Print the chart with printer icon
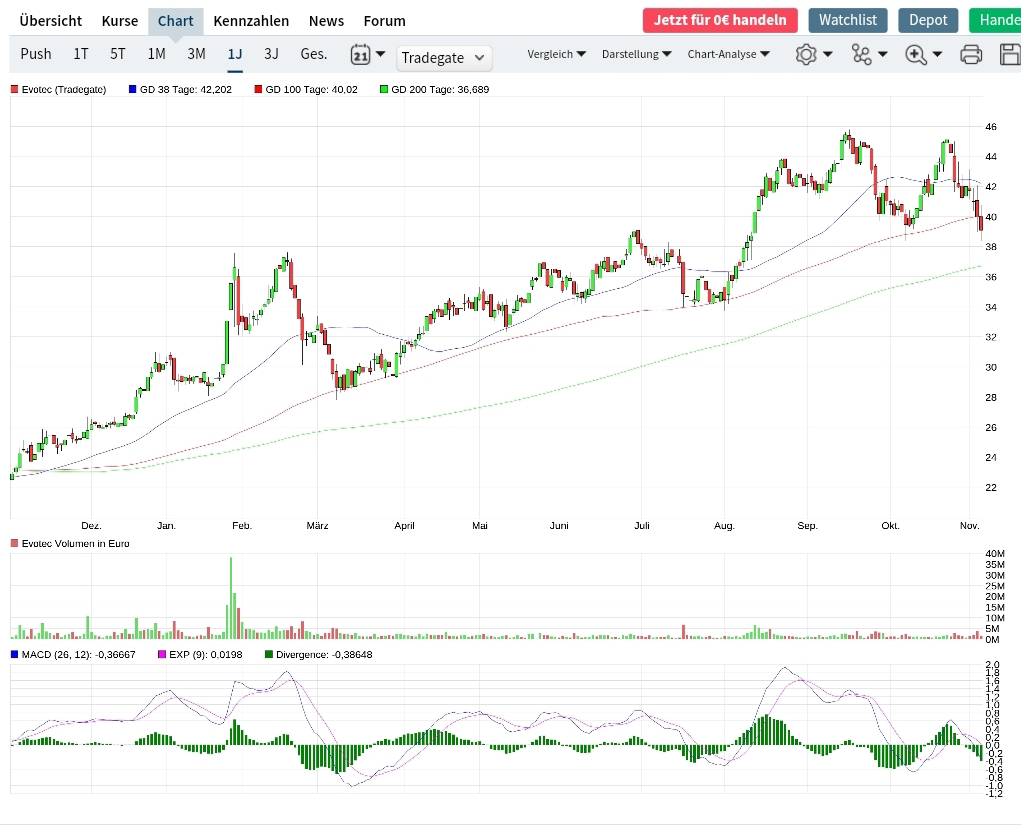 (x=971, y=54)
